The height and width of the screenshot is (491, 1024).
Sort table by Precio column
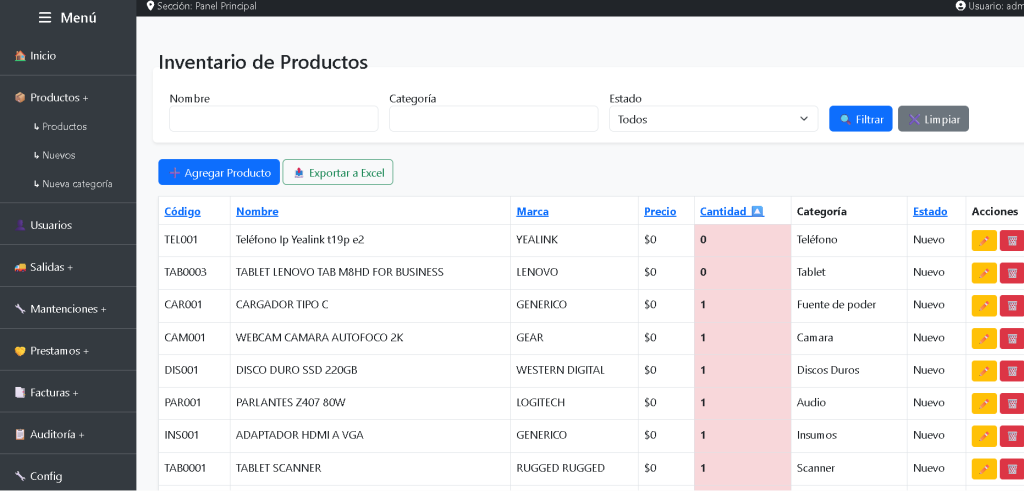660,212
